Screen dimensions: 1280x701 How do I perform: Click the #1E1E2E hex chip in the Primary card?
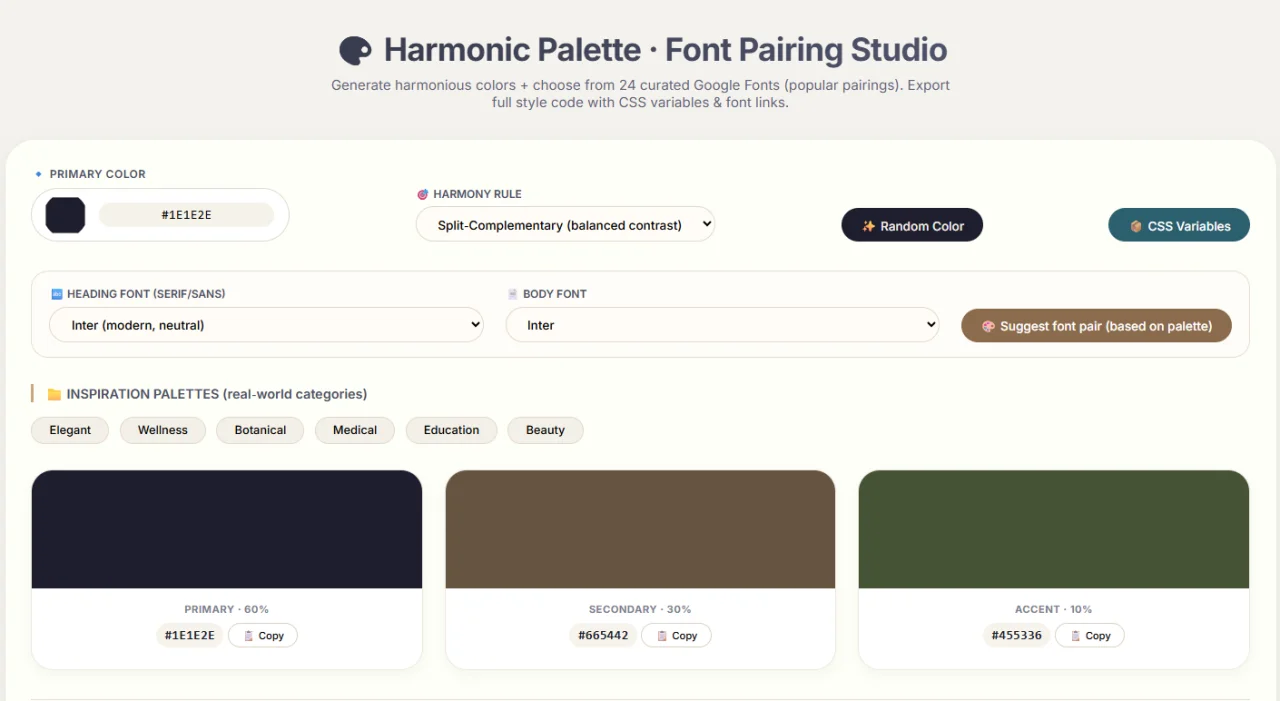189,635
